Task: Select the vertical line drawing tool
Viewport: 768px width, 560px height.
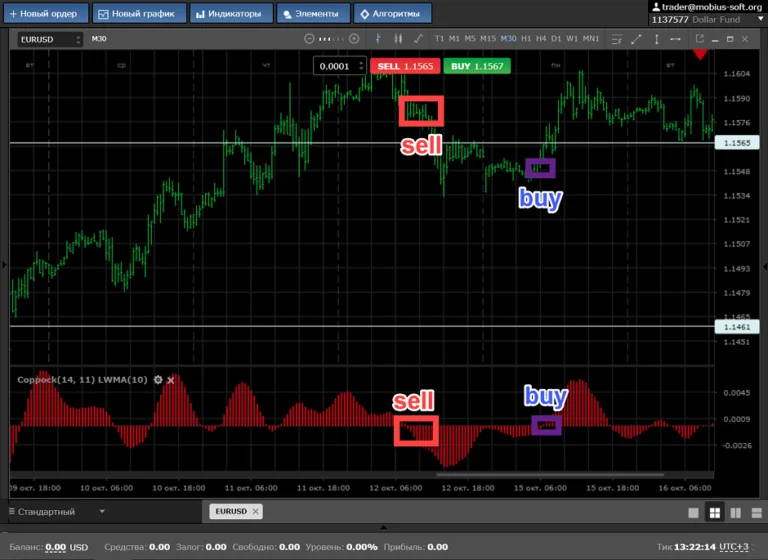Action: 656,39
